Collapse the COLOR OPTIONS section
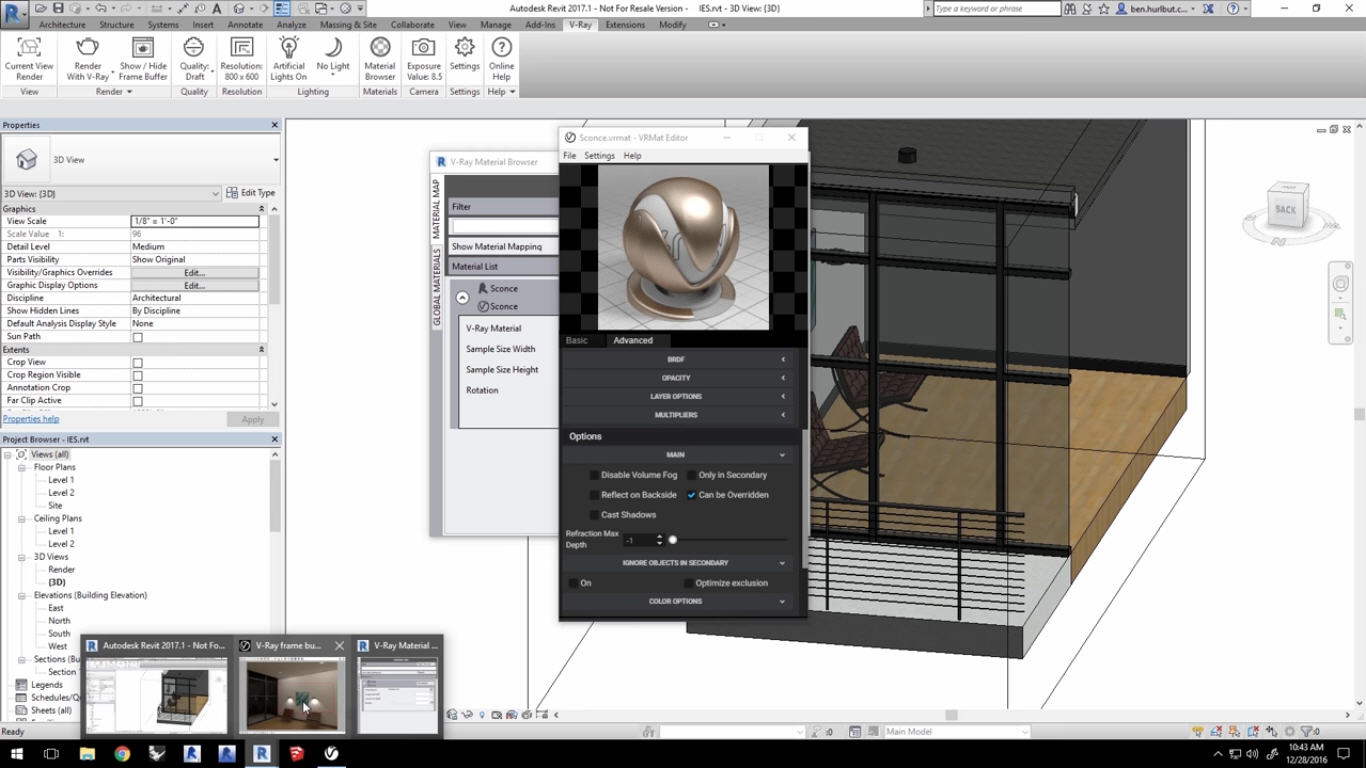1366x768 pixels. pyautogui.click(x=676, y=601)
